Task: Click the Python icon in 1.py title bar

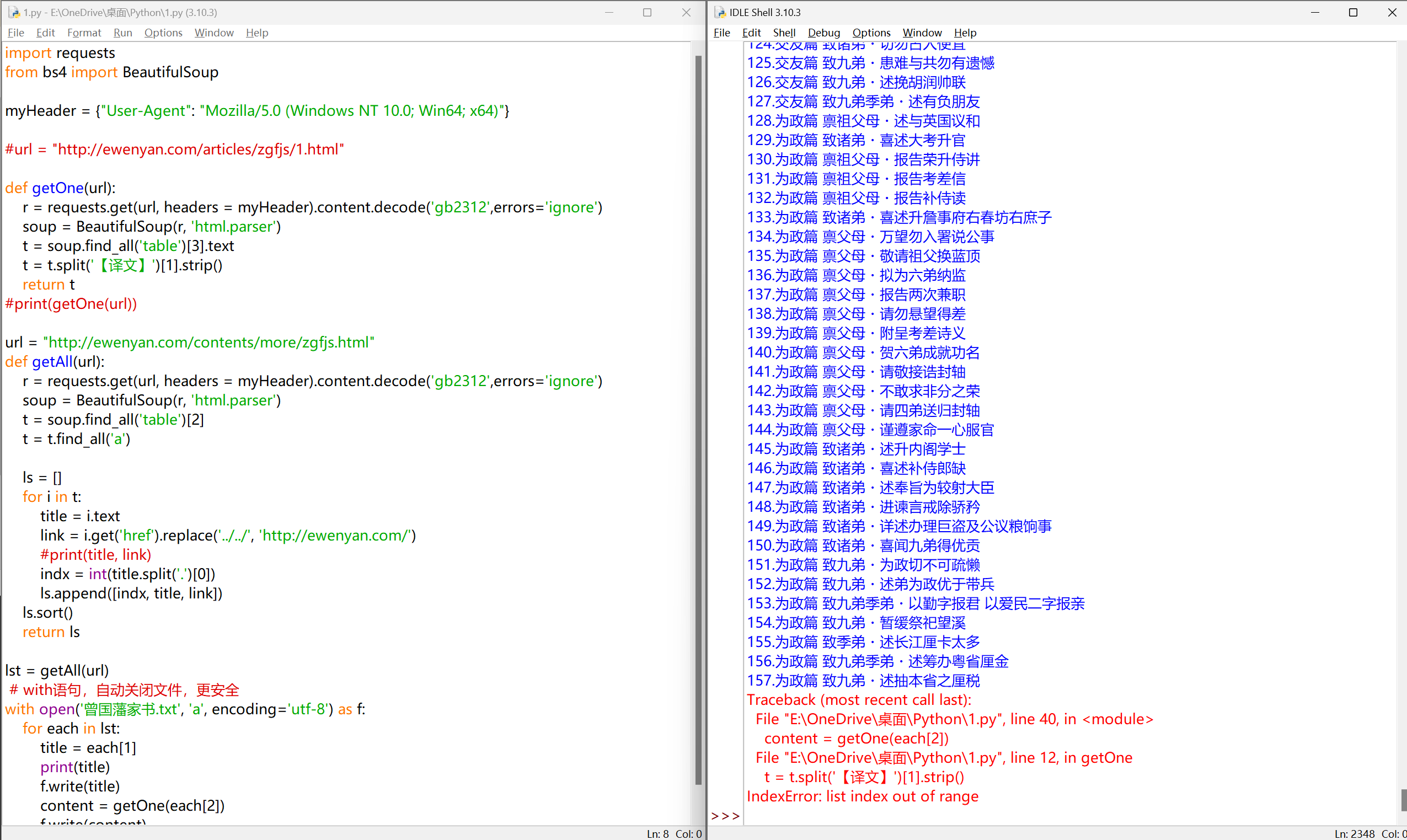Action: [x=13, y=12]
